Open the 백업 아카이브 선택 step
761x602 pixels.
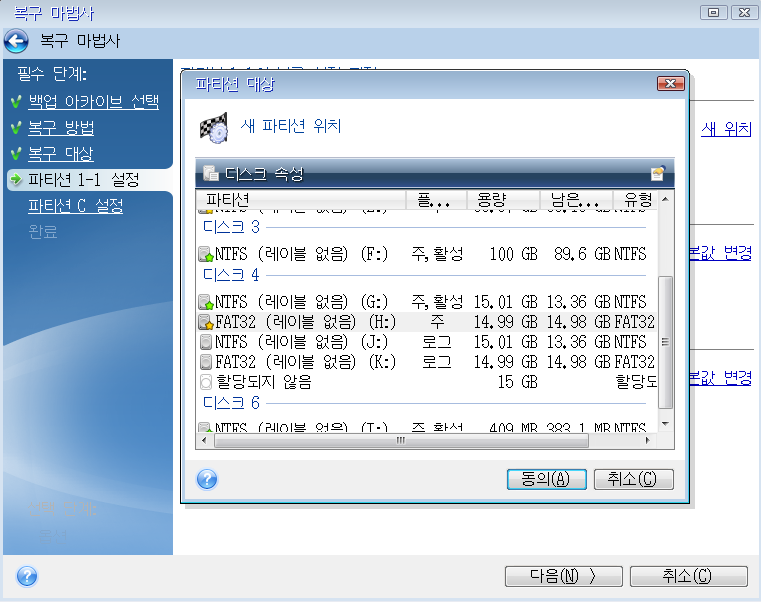92,101
